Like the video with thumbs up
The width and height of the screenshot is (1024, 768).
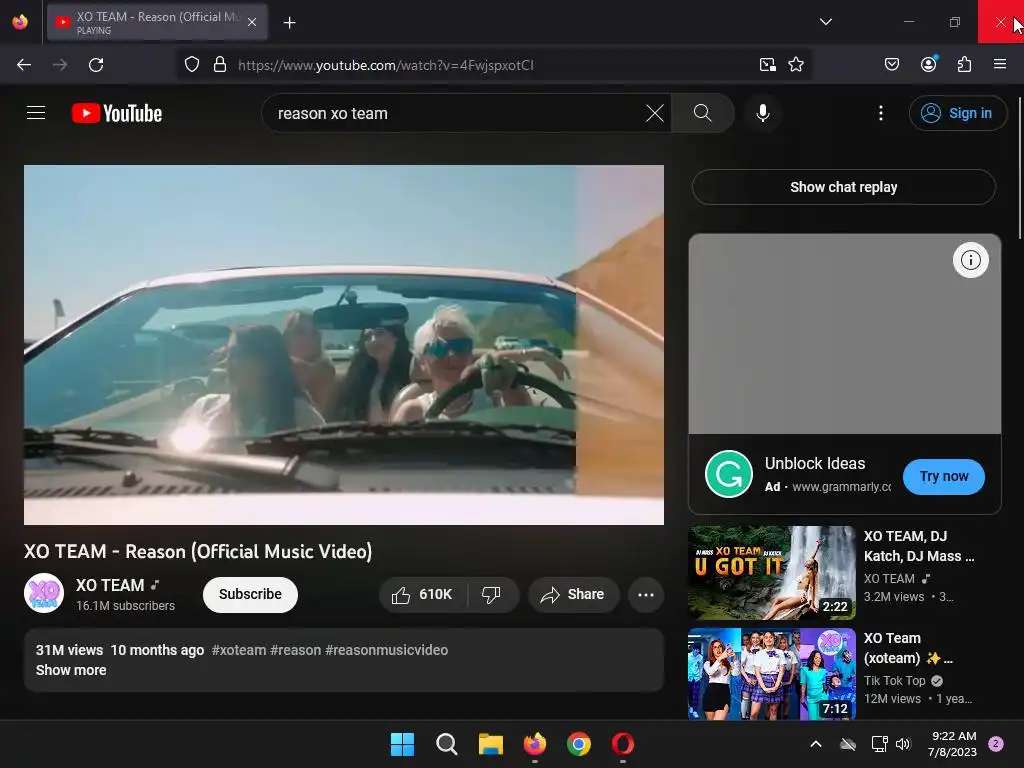point(423,594)
